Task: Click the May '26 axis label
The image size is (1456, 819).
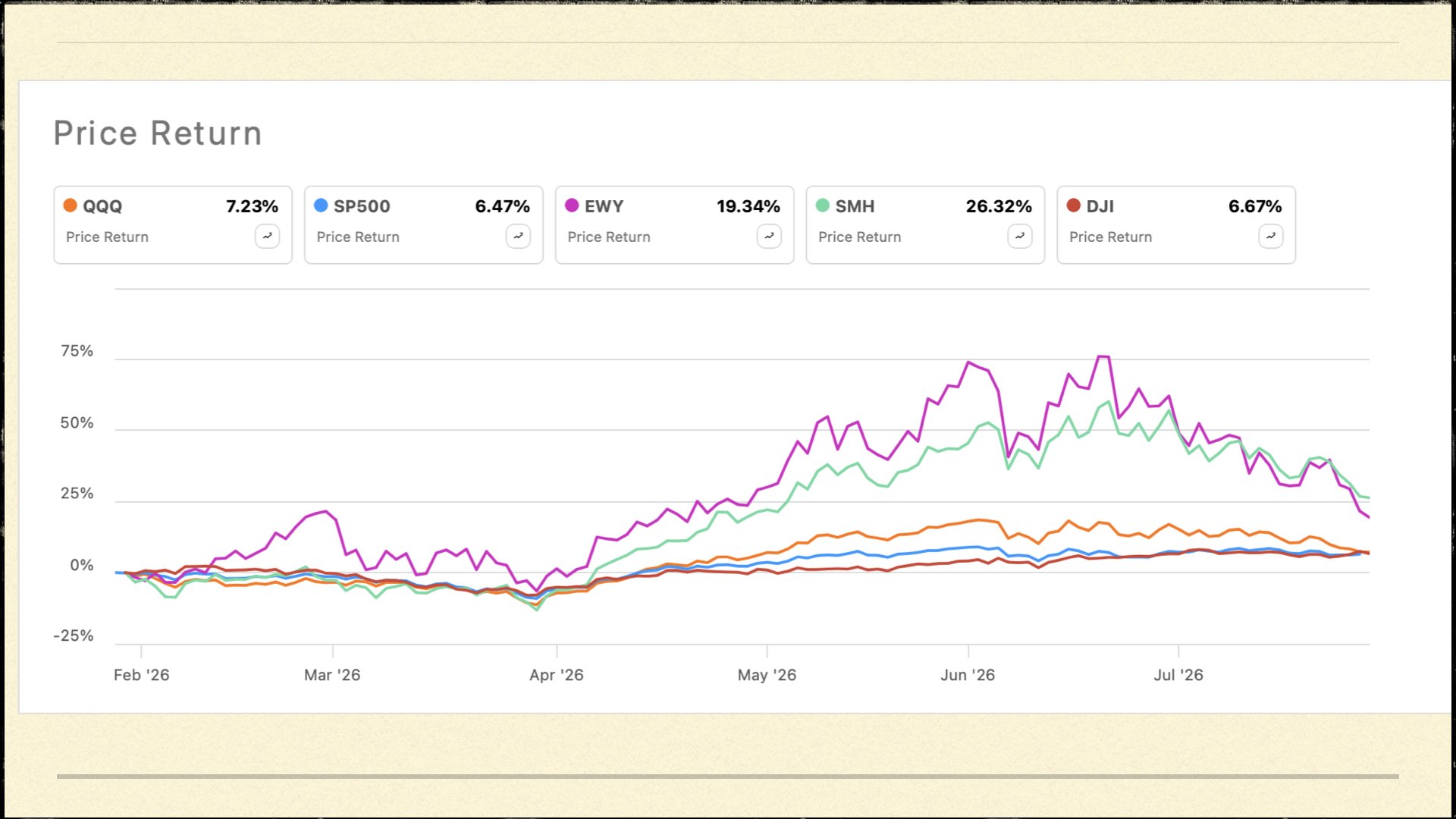Action: pyautogui.click(x=767, y=675)
